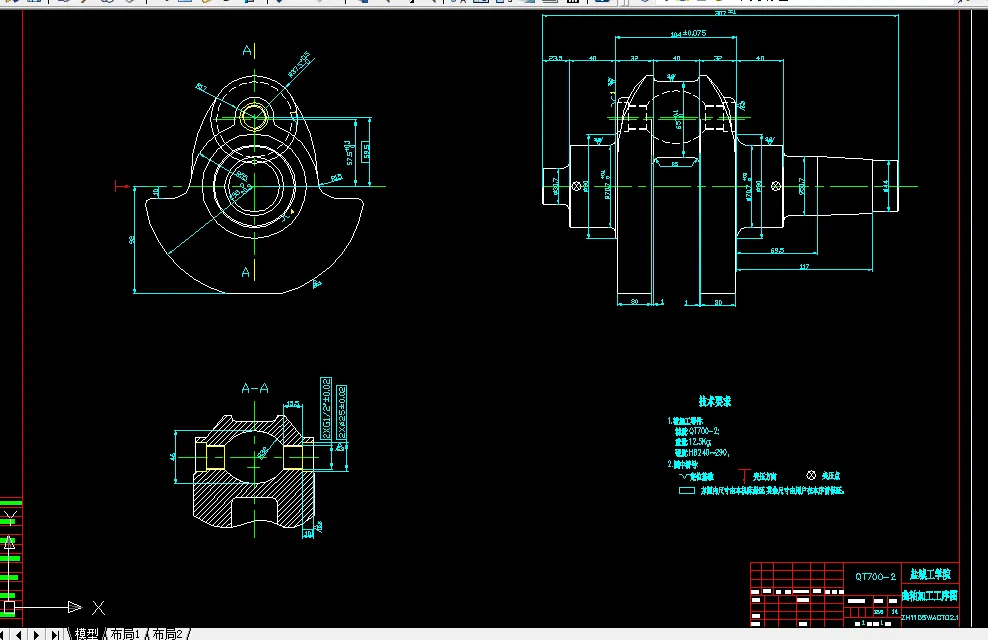Select the UCS X axis label
The image size is (988, 640).
click(x=98, y=607)
